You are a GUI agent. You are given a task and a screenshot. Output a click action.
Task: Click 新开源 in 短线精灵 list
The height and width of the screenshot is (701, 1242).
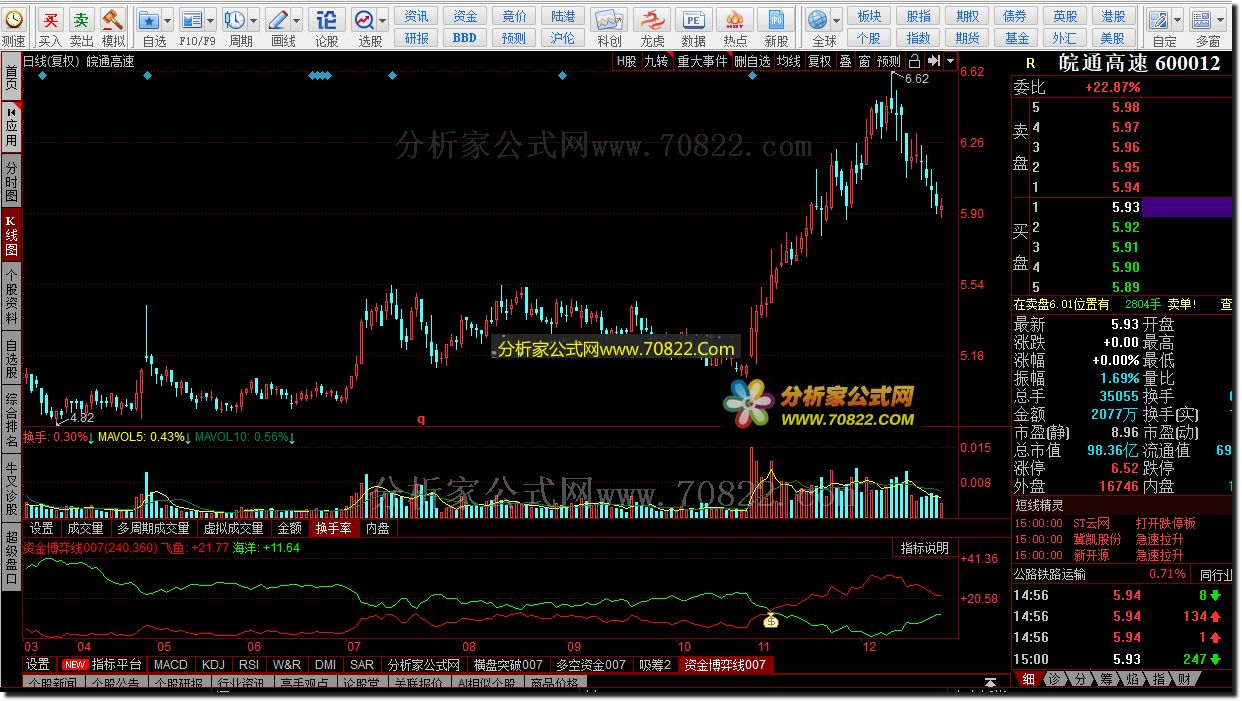pos(1092,555)
